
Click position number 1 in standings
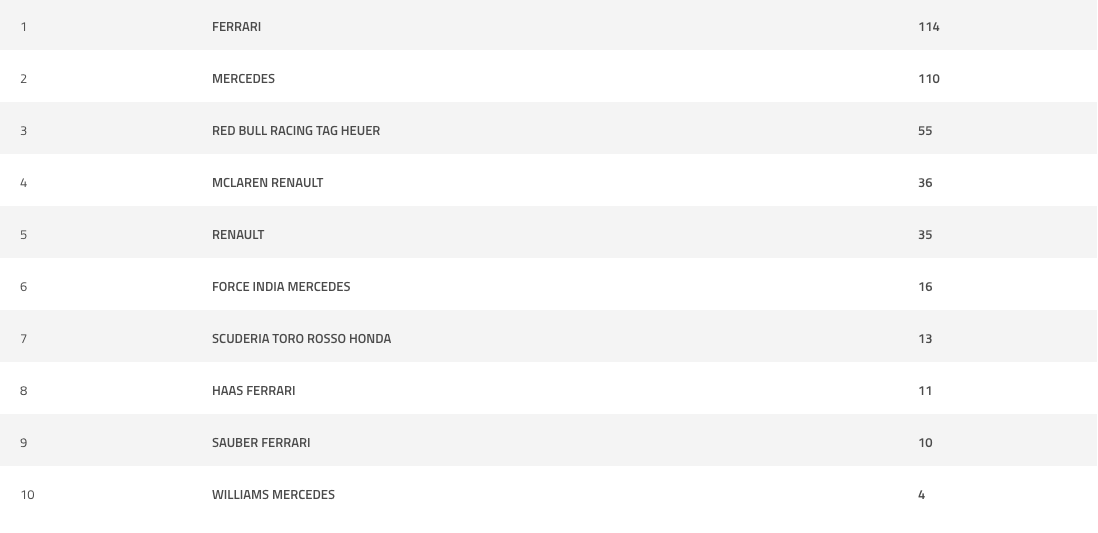pyautogui.click(x=24, y=27)
